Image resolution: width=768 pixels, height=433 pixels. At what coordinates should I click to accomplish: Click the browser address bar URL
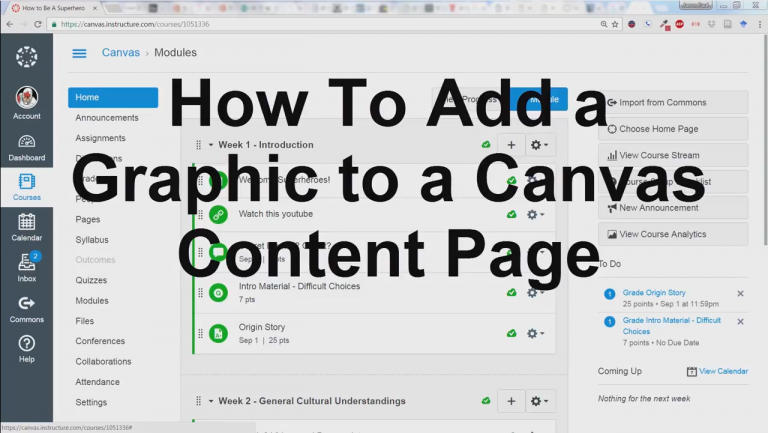[x=135, y=24]
